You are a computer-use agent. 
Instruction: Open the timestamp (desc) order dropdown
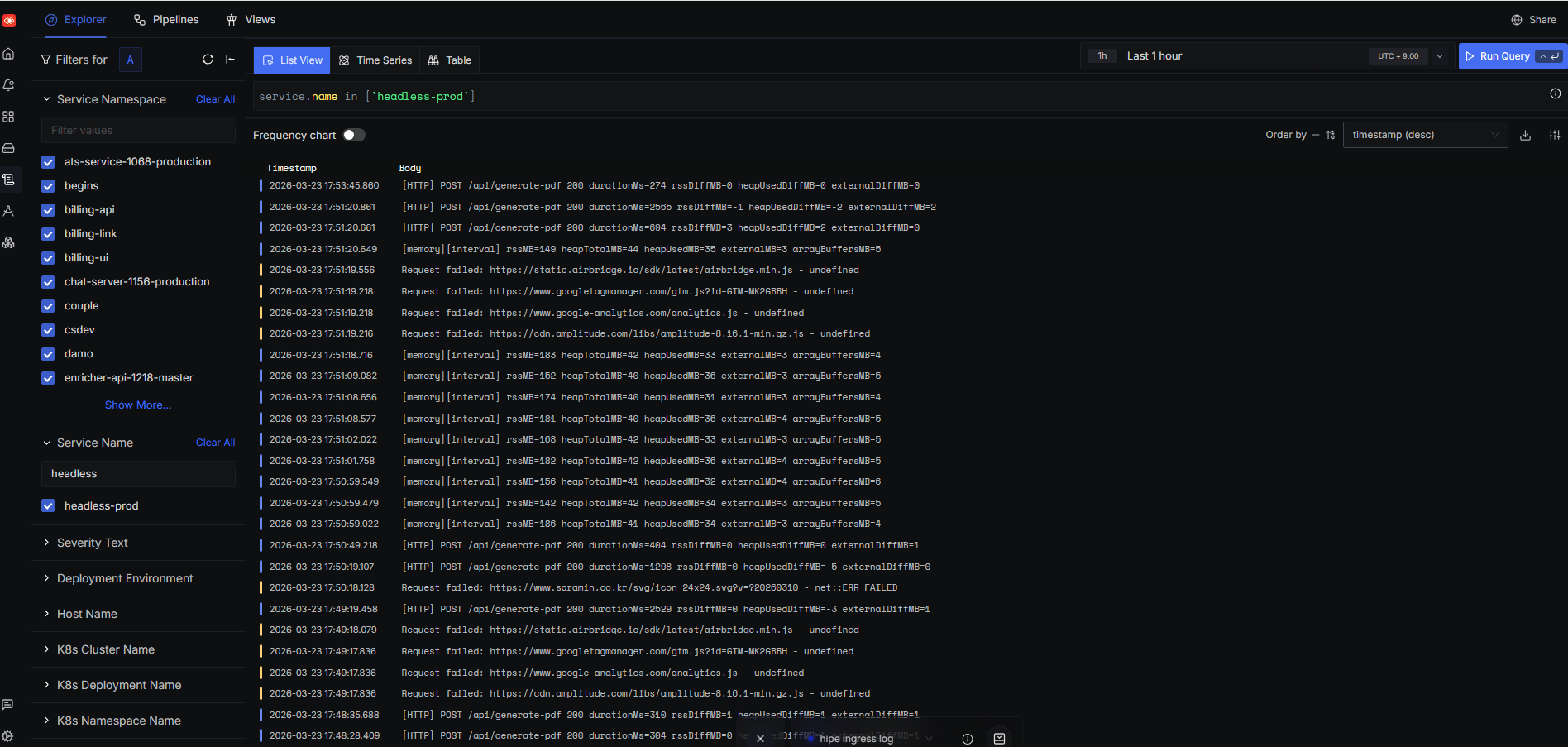pyautogui.click(x=1424, y=135)
